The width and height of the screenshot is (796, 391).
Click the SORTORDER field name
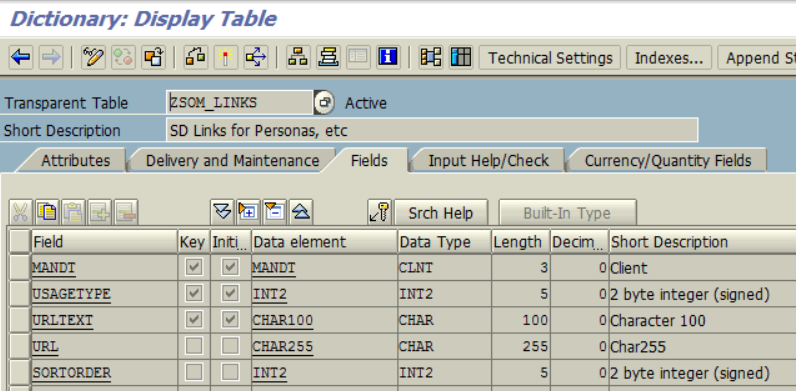click(x=72, y=373)
